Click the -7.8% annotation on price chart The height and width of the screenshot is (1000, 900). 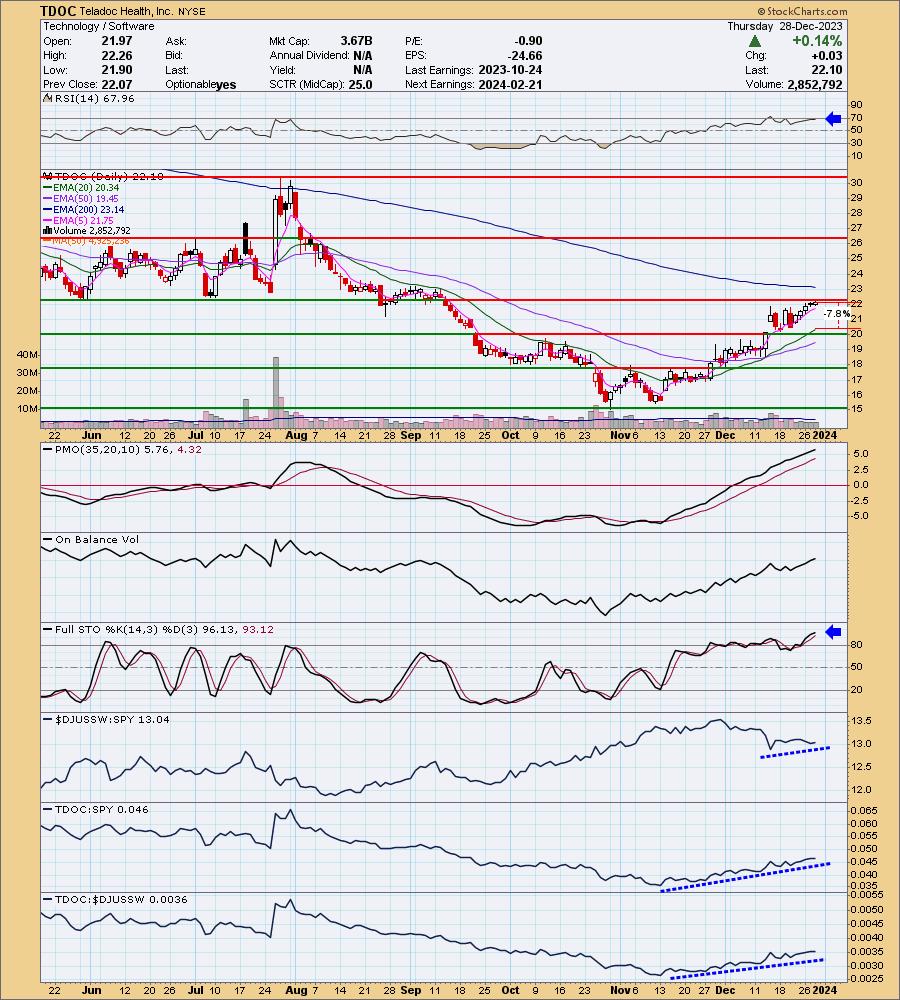tap(836, 314)
